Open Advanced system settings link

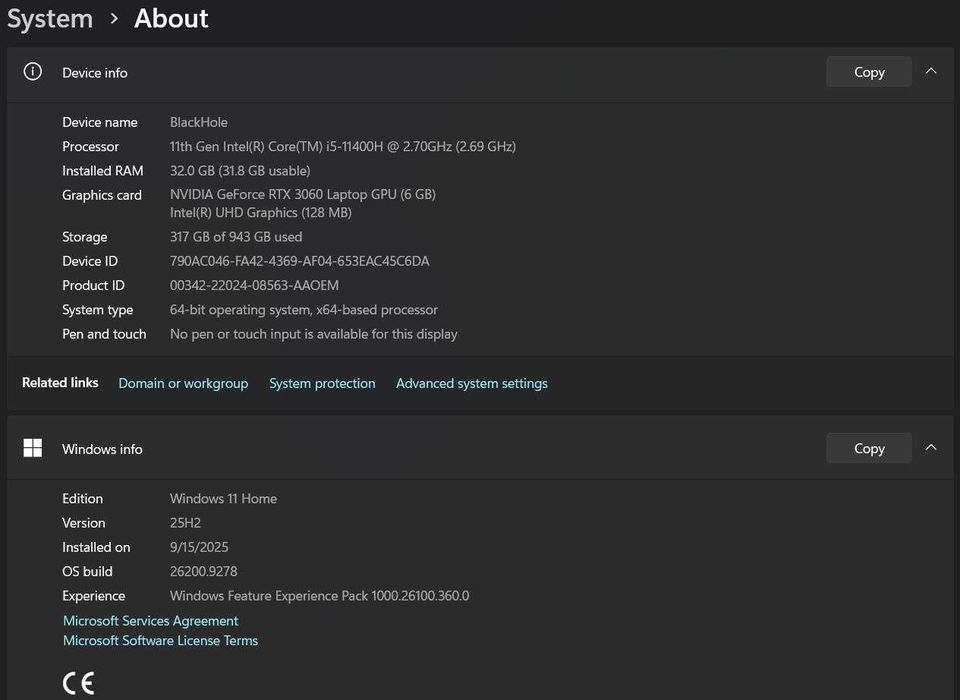click(471, 383)
